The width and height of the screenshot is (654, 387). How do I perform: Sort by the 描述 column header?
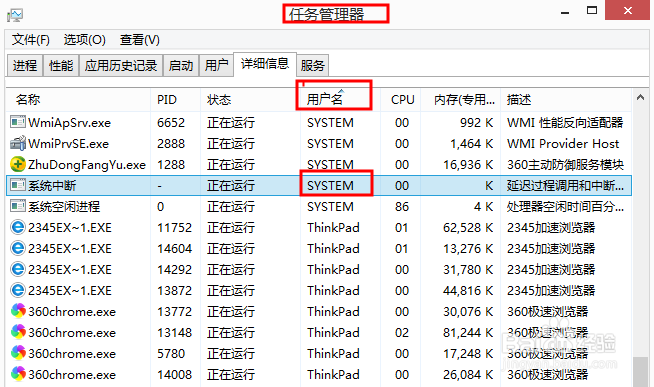tap(566, 100)
